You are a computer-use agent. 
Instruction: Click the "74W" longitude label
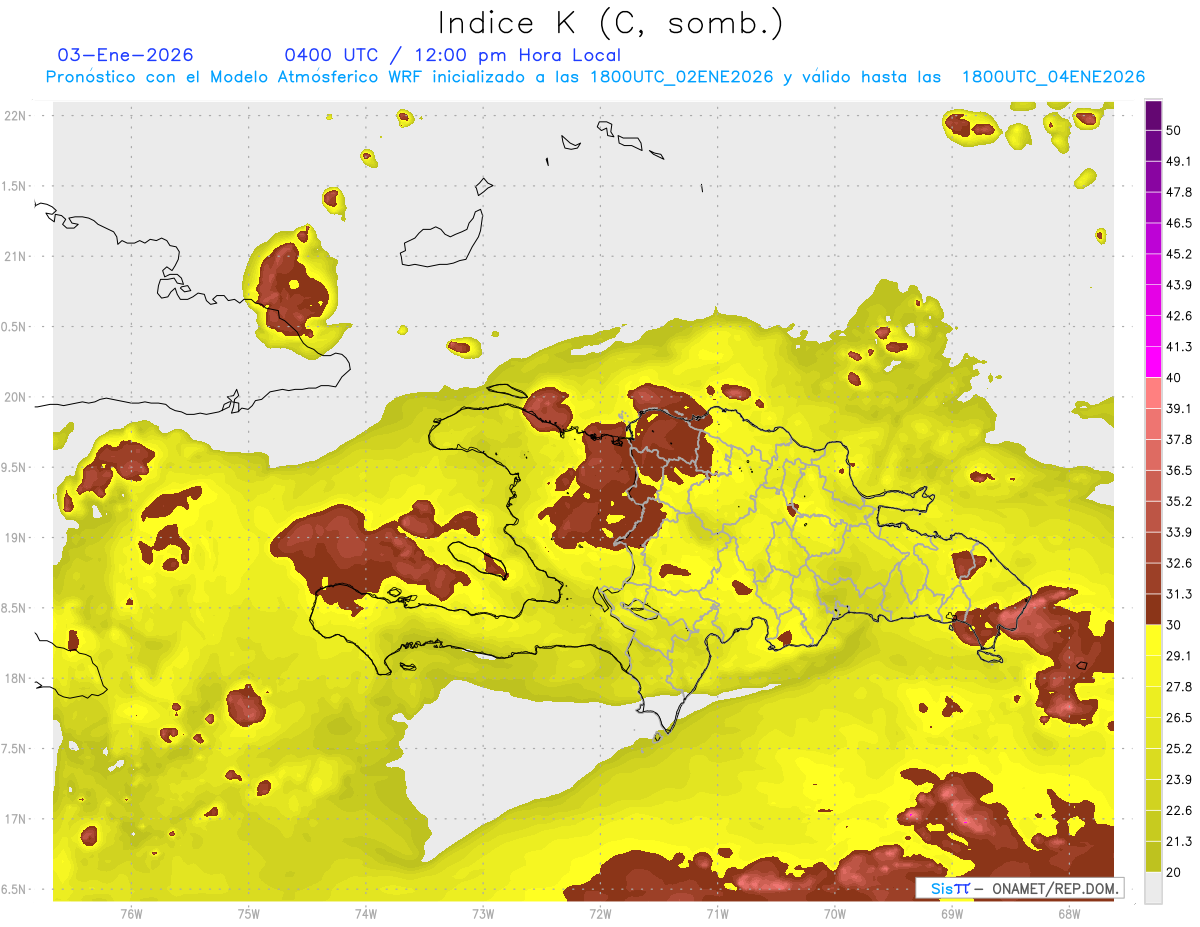coord(365,913)
